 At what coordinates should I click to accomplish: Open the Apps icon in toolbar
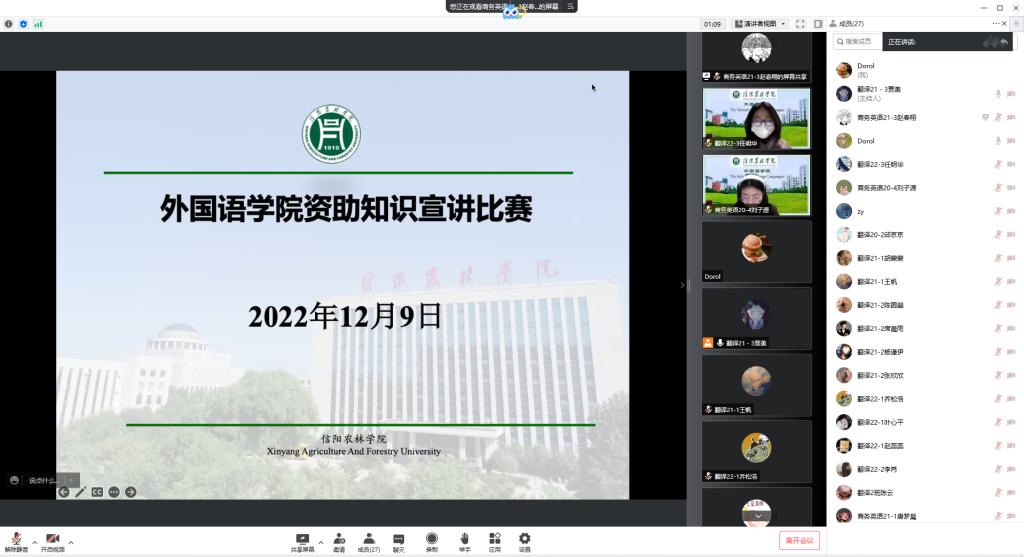(x=494, y=541)
